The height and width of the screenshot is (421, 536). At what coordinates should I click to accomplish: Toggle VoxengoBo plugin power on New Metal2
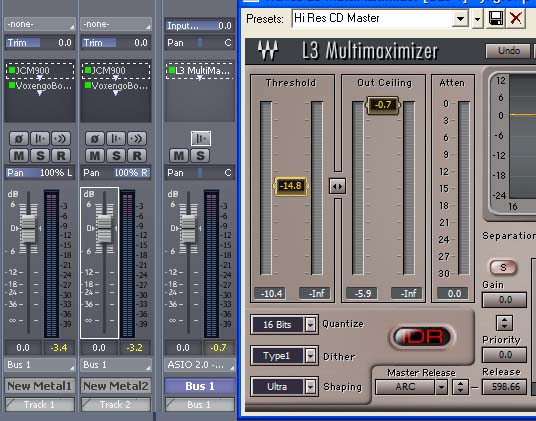tap(88, 85)
